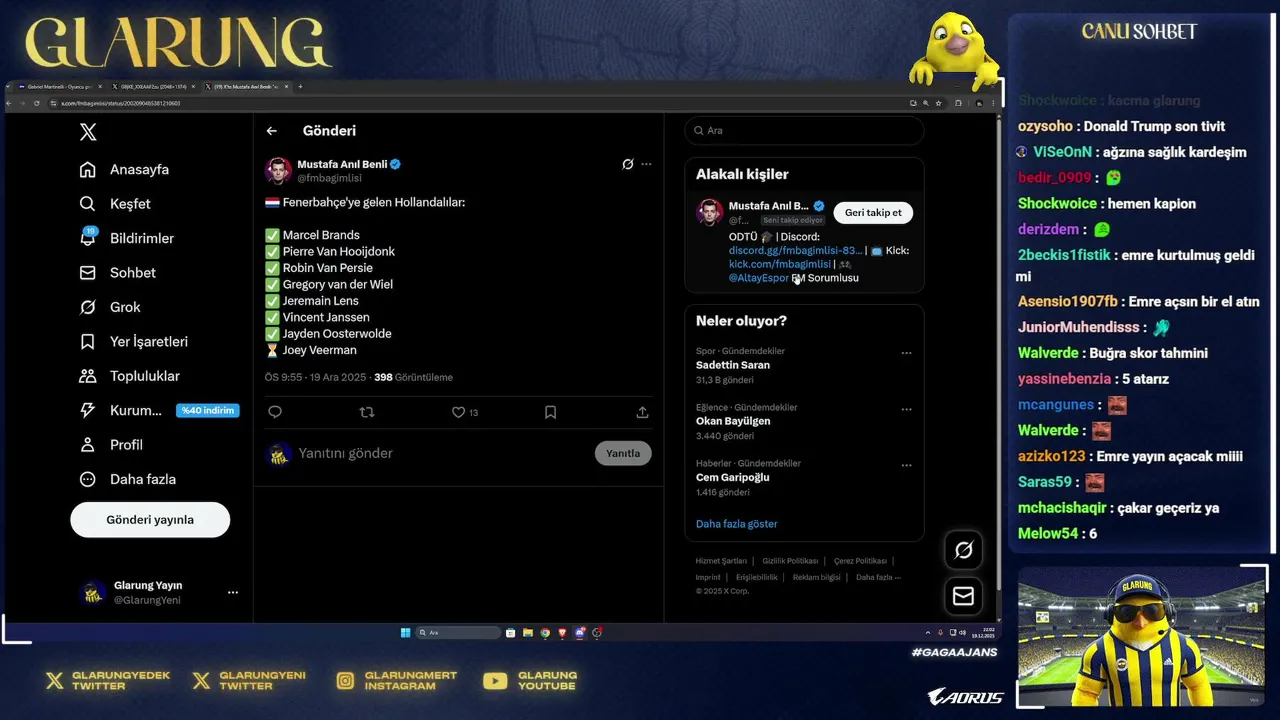Click the Ara search field on X

click(x=804, y=131)
